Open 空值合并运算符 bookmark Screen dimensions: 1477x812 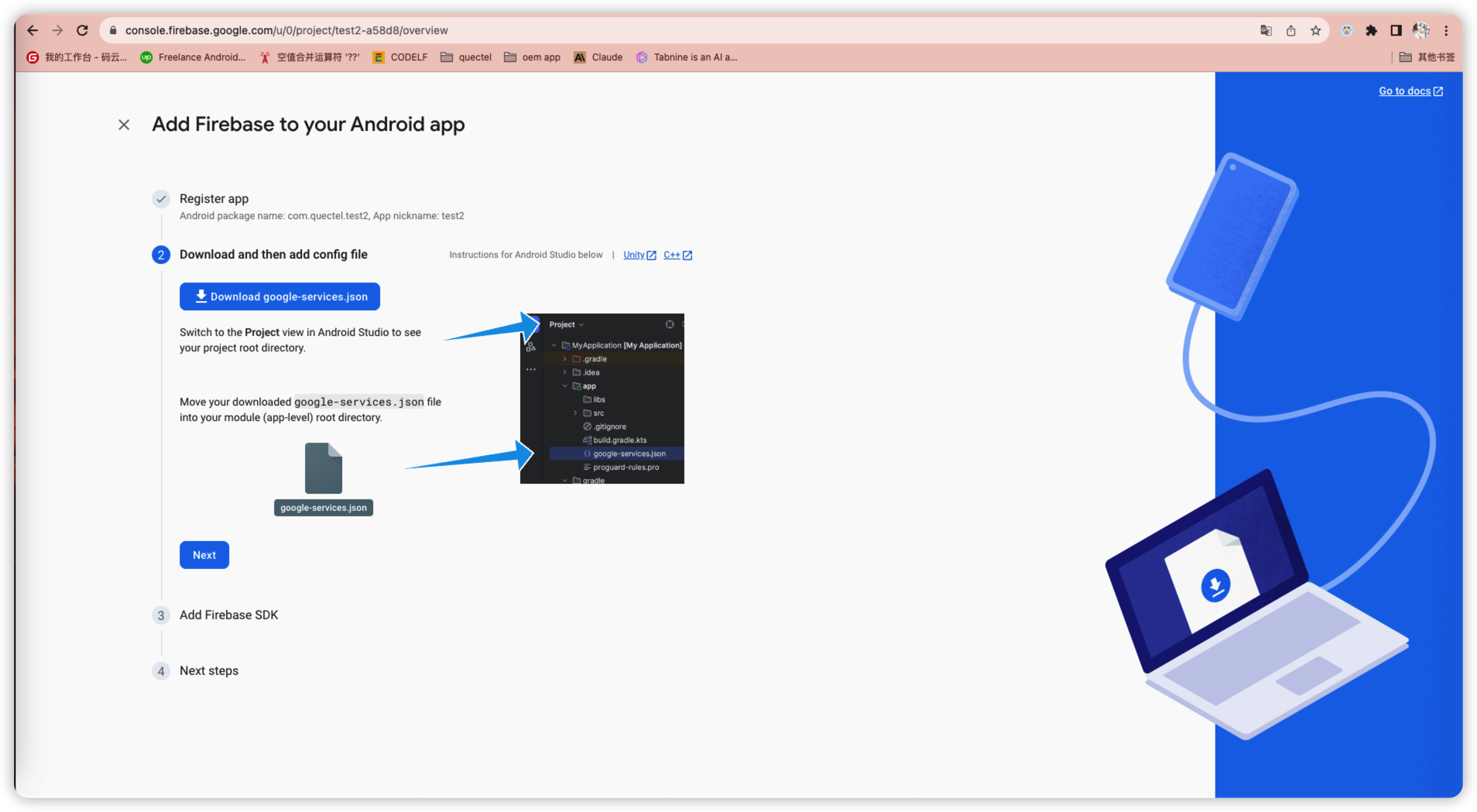pos(309,57)
